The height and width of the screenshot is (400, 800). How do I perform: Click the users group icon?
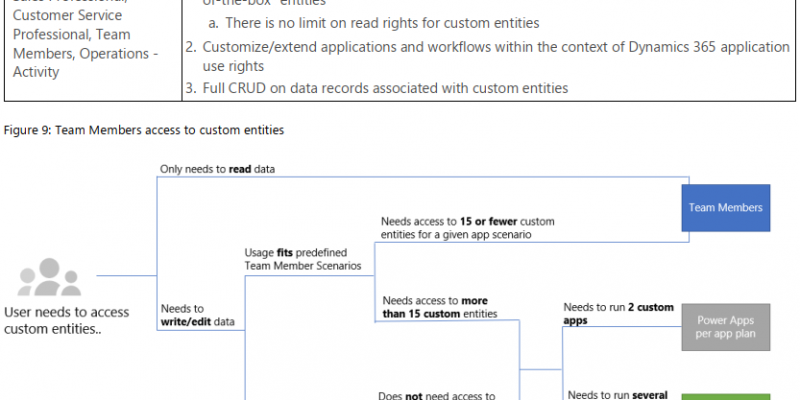(x=49, y=277)
